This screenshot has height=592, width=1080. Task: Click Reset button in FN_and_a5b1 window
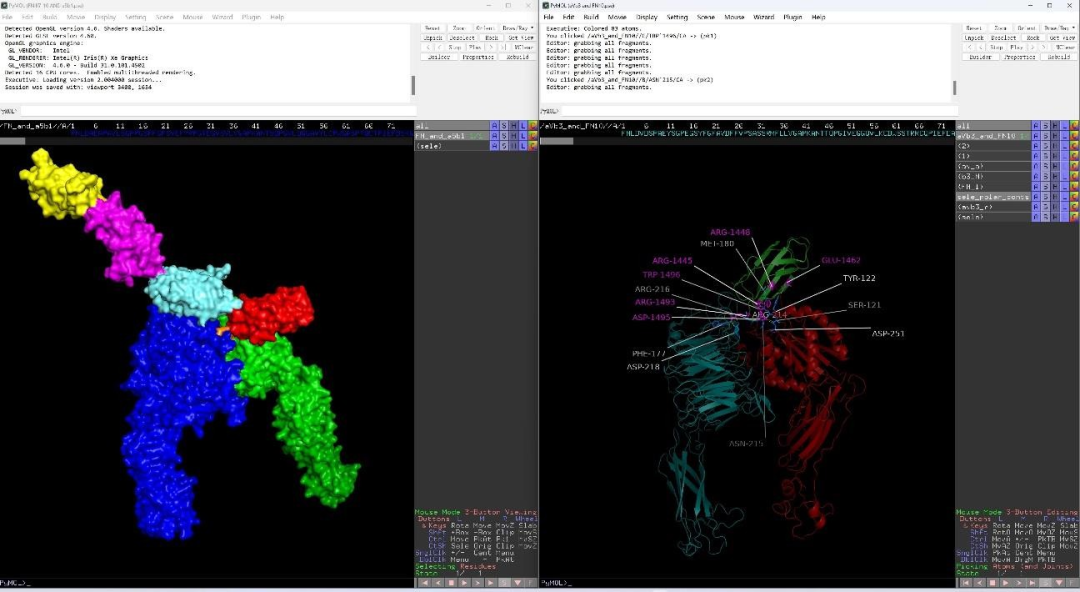[x=433, y=28]
